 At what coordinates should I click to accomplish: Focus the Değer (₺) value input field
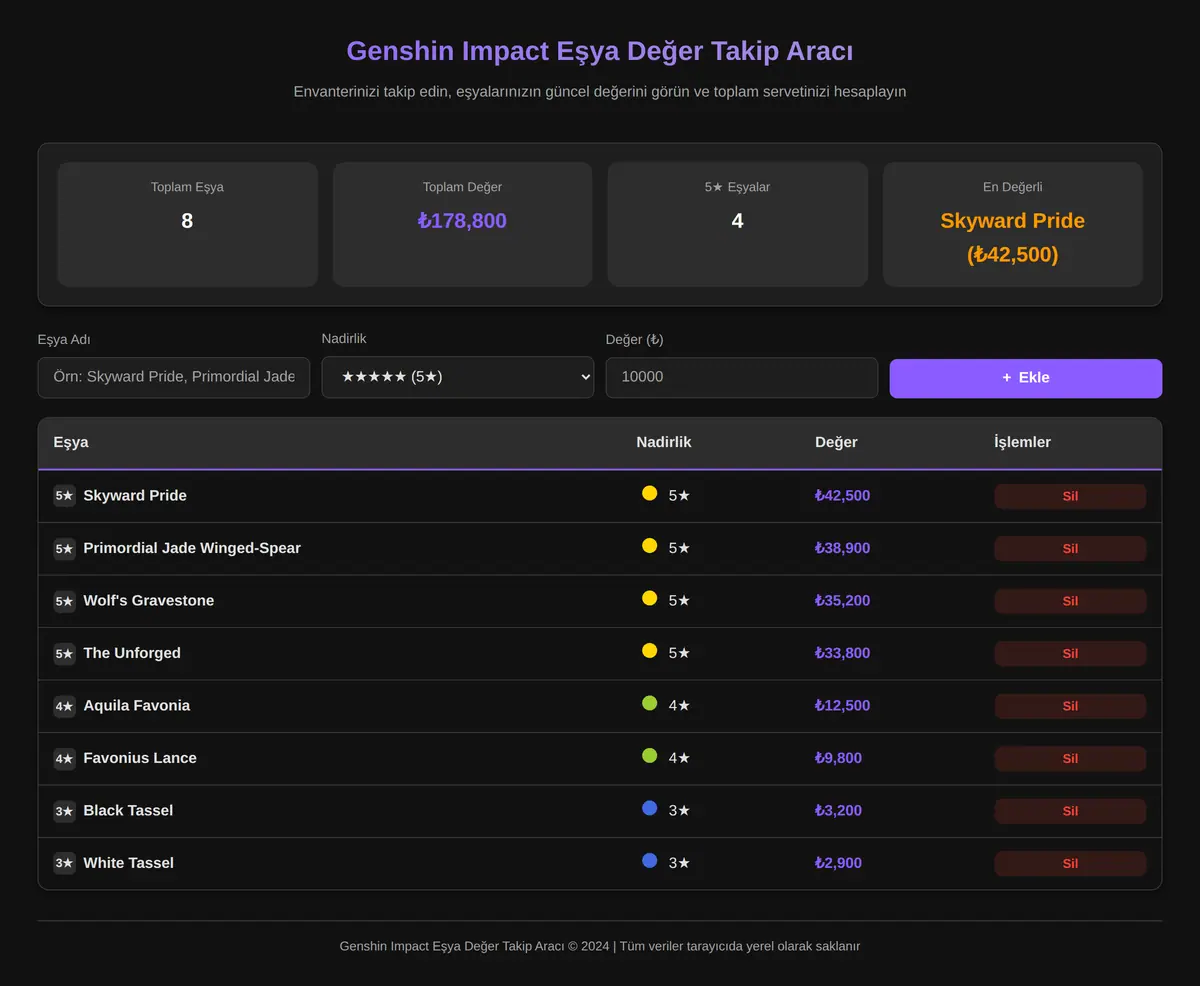742,378
